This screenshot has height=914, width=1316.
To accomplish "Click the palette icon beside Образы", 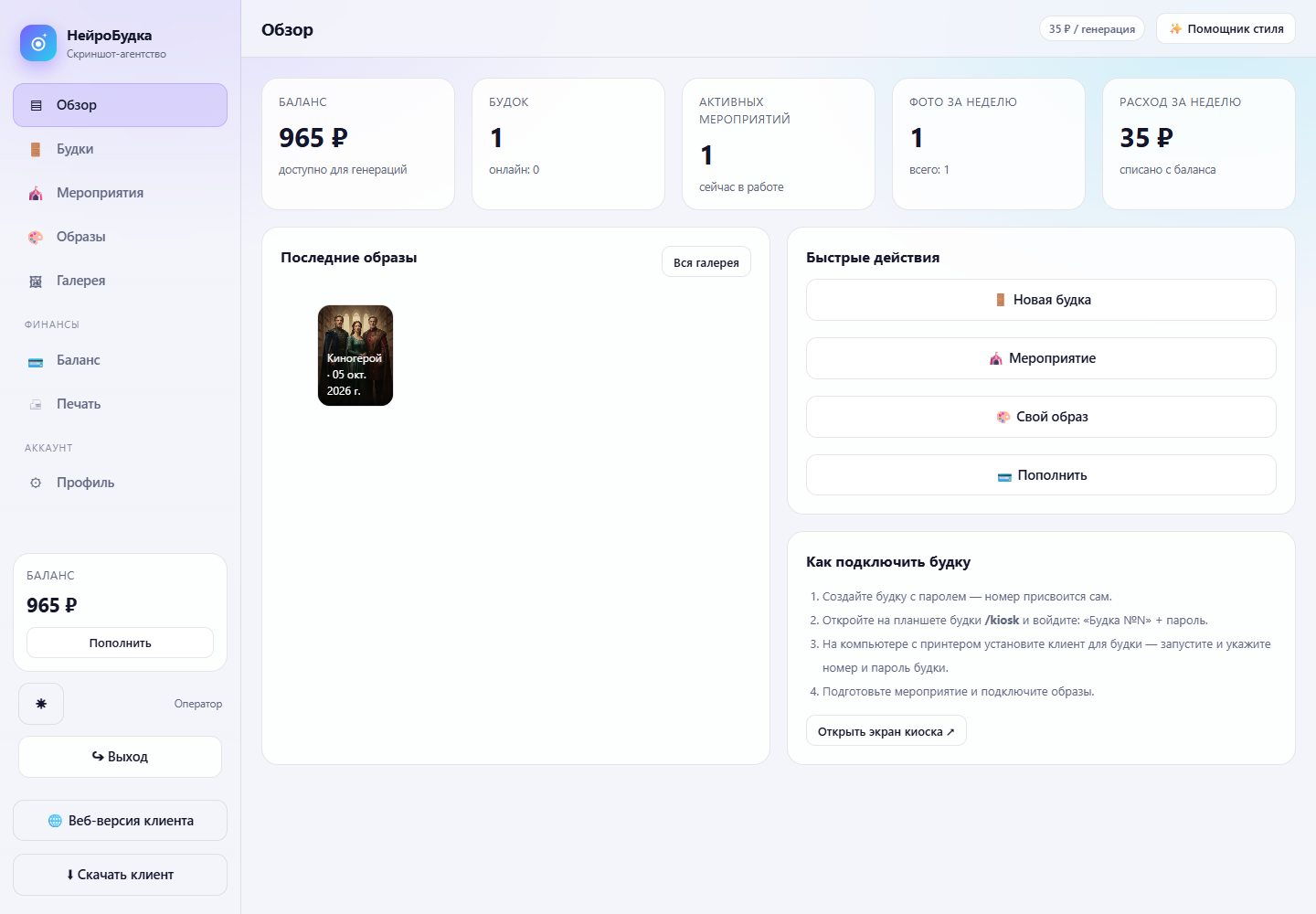I will [36, 237].
